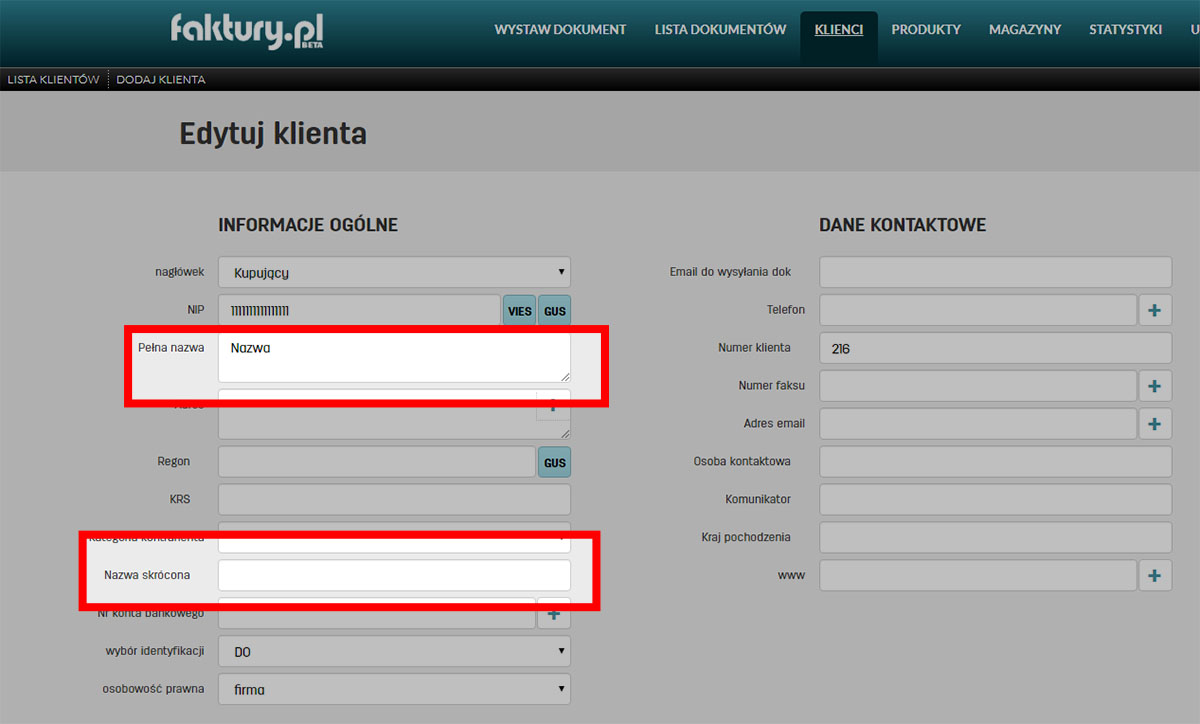Switch to the Produkty section
1200x724 pixels.
coord(925,30)
